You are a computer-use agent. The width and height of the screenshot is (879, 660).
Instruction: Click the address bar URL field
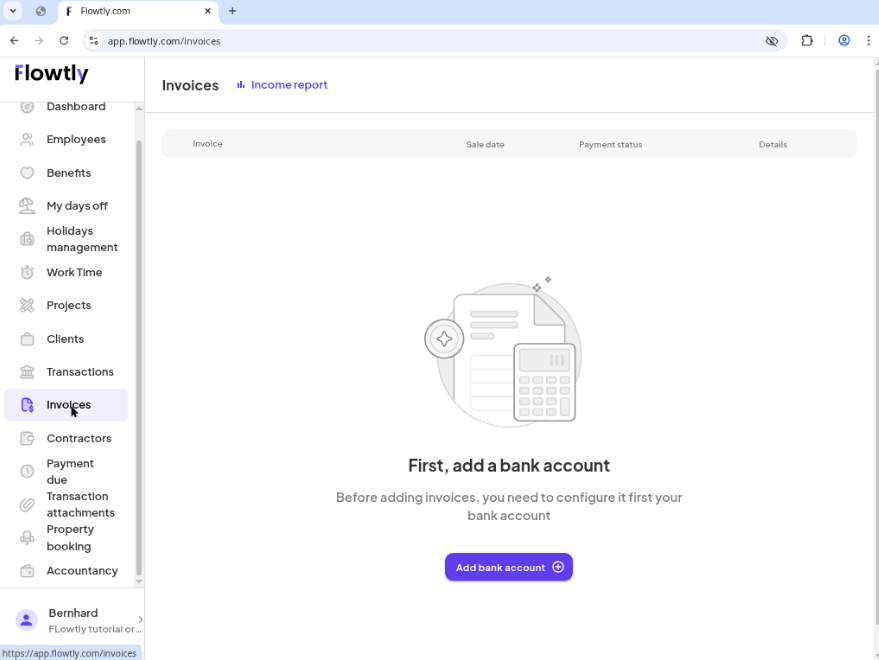pos(400,41)
